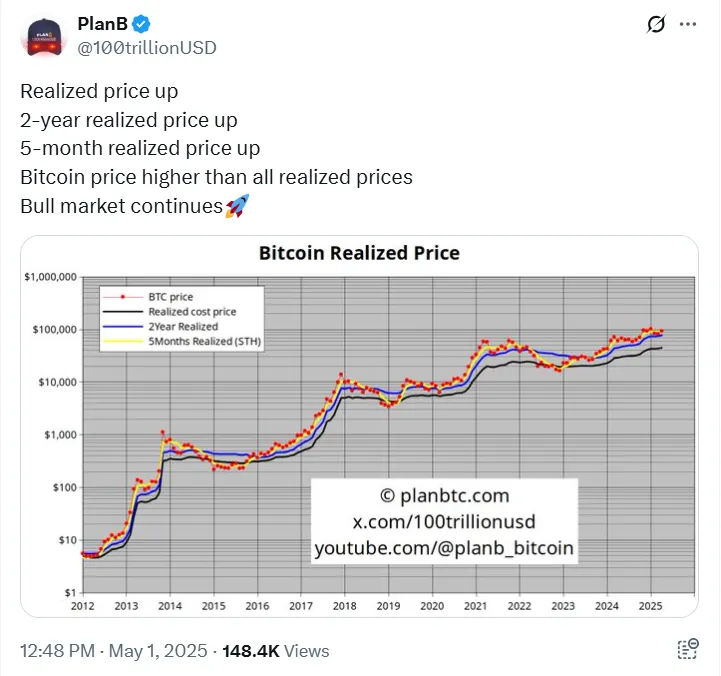
Task: Open the three-dot more options menu
Action: [687, 24]
